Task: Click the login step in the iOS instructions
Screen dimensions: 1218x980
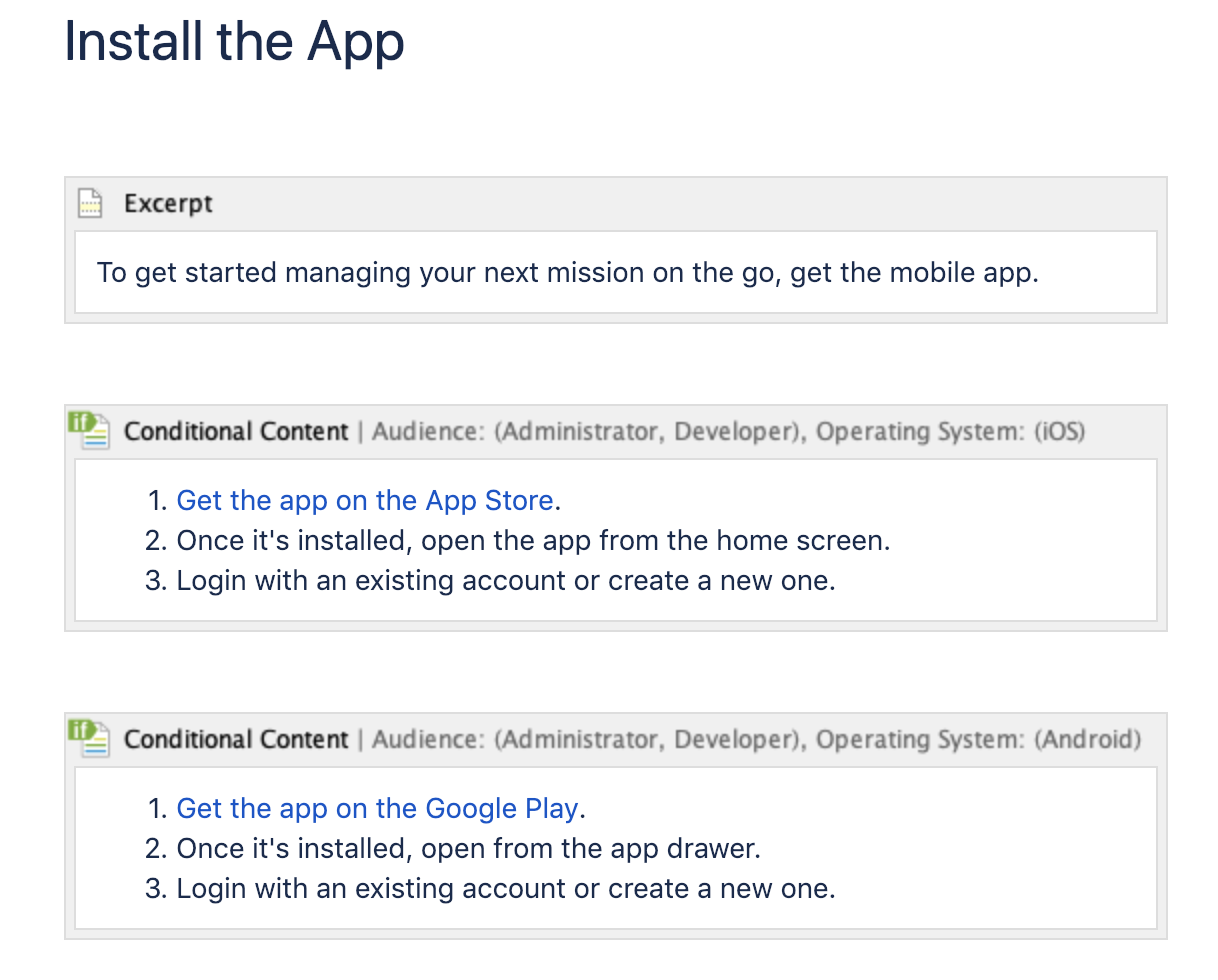Action: [x=505, y=581]
